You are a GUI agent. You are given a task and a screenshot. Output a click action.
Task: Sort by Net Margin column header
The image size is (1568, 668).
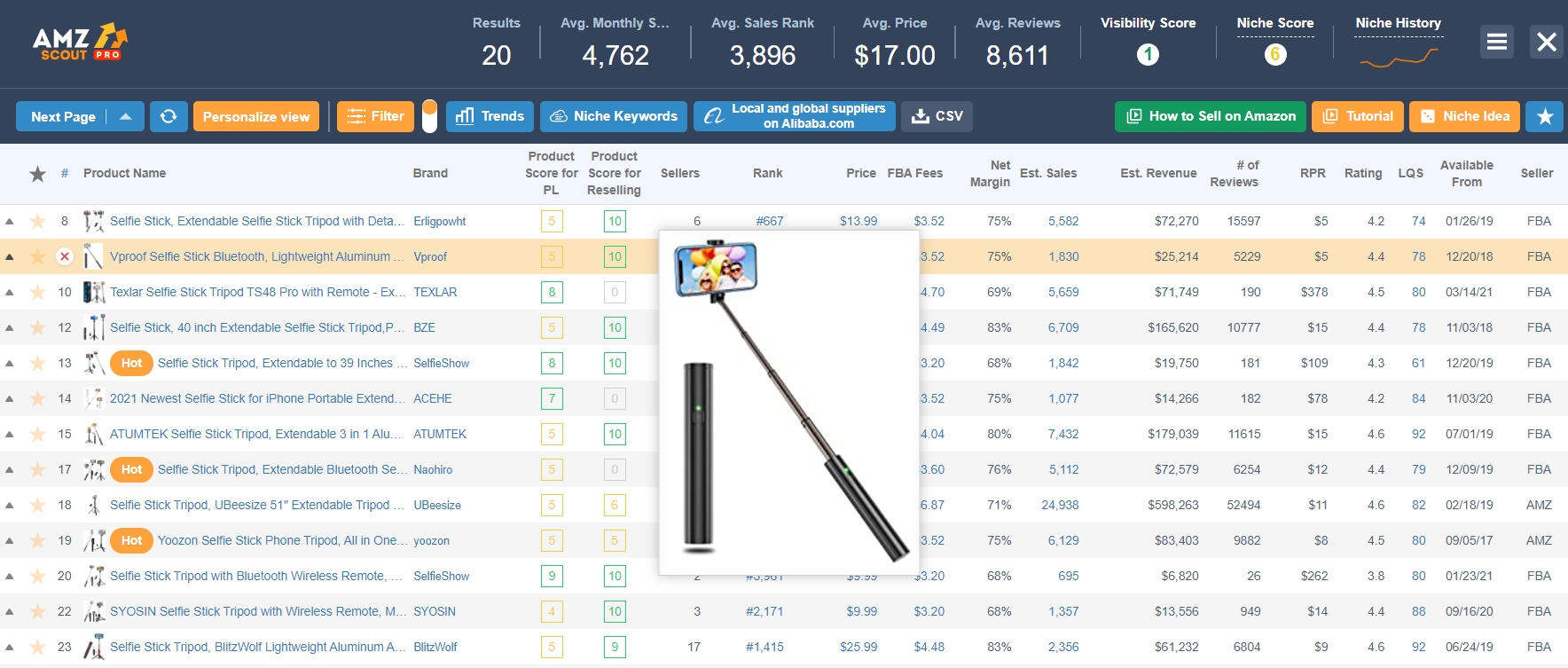991,173
